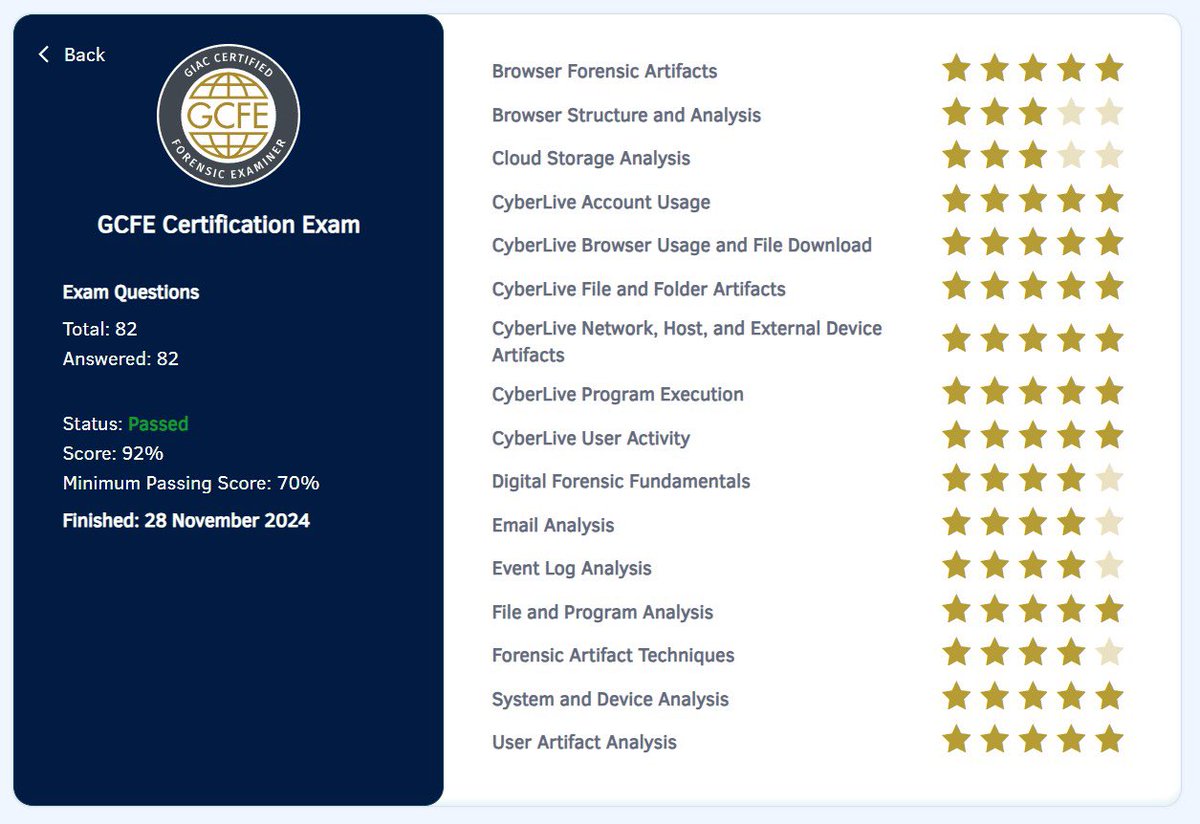Click the Browser Forensic Artifacts label
Viewport: 1200px width, 824px height.
(x=604, y=71)
